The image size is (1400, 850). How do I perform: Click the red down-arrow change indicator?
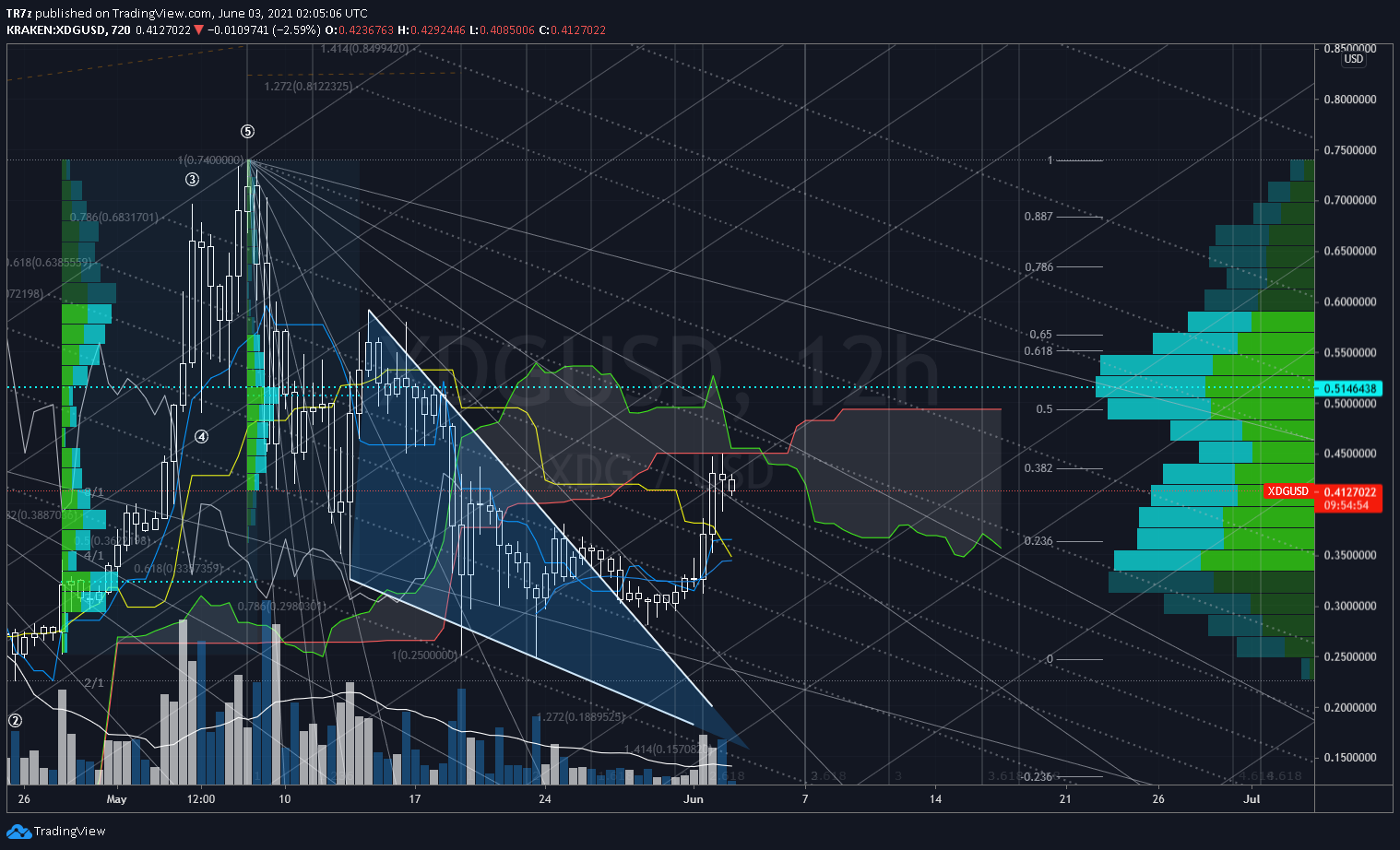tap(198, 30)
